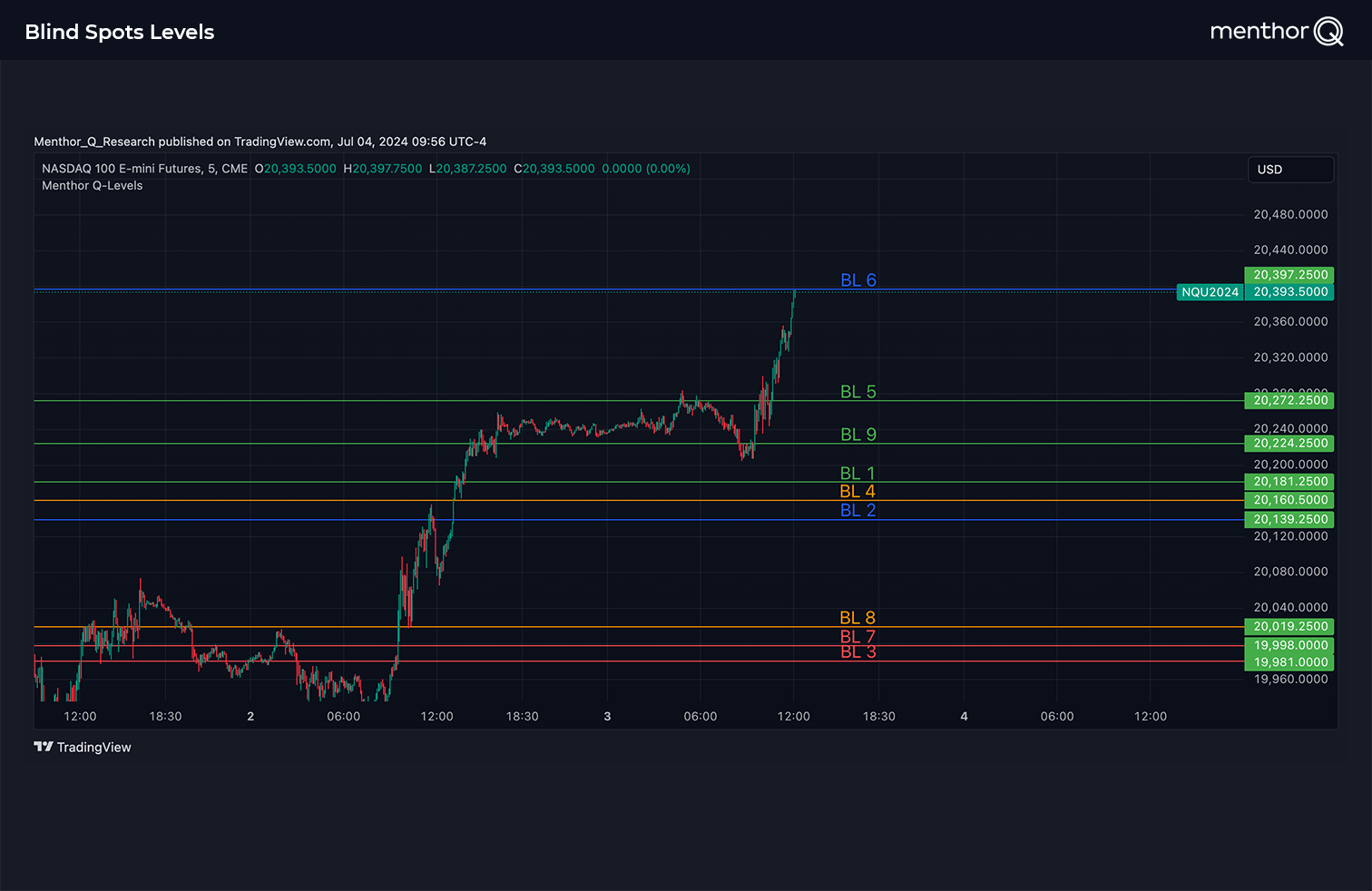This screenshot has height=891, width=1372.
Task: Click the 20,181.2500 price label
Action: pos(1289,482)
